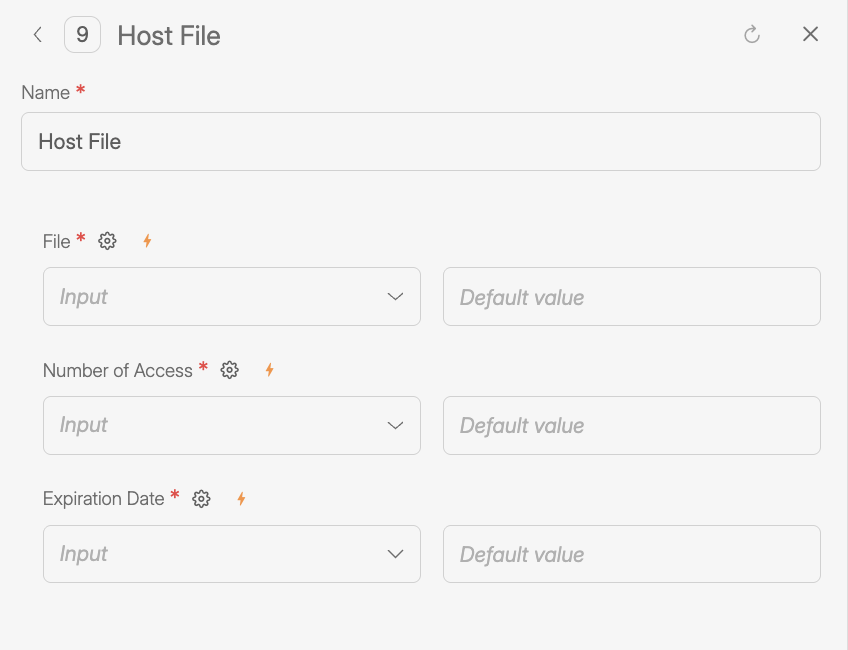Expand the Input dropdown under Number of Access

pyautogui.click(x=232, y=425)
